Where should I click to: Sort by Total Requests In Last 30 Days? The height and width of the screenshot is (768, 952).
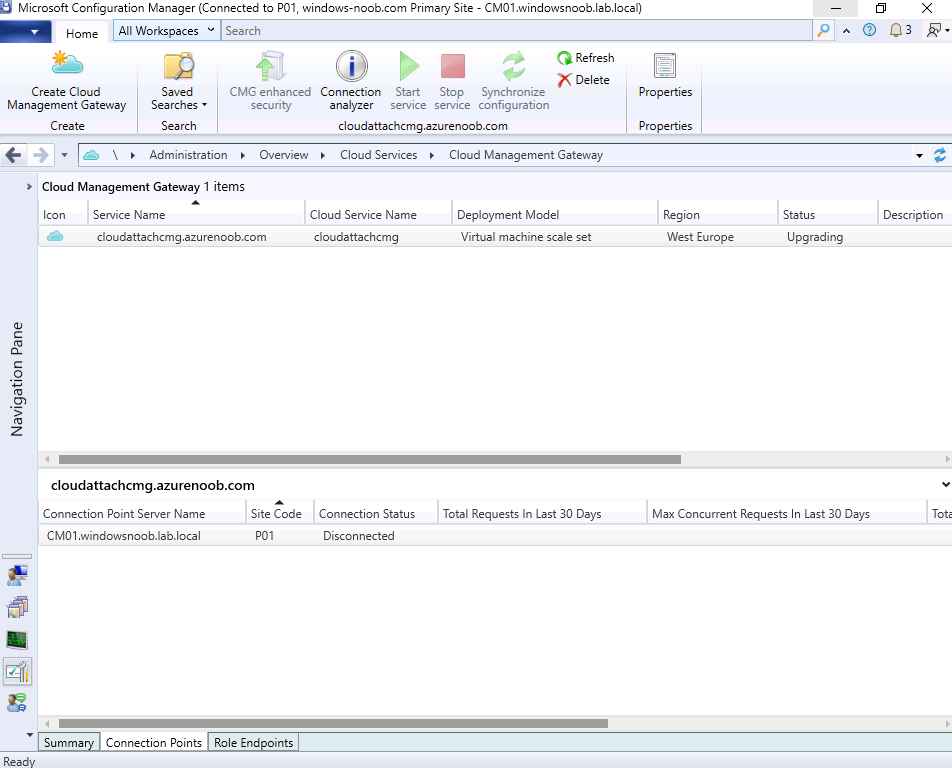543,514
